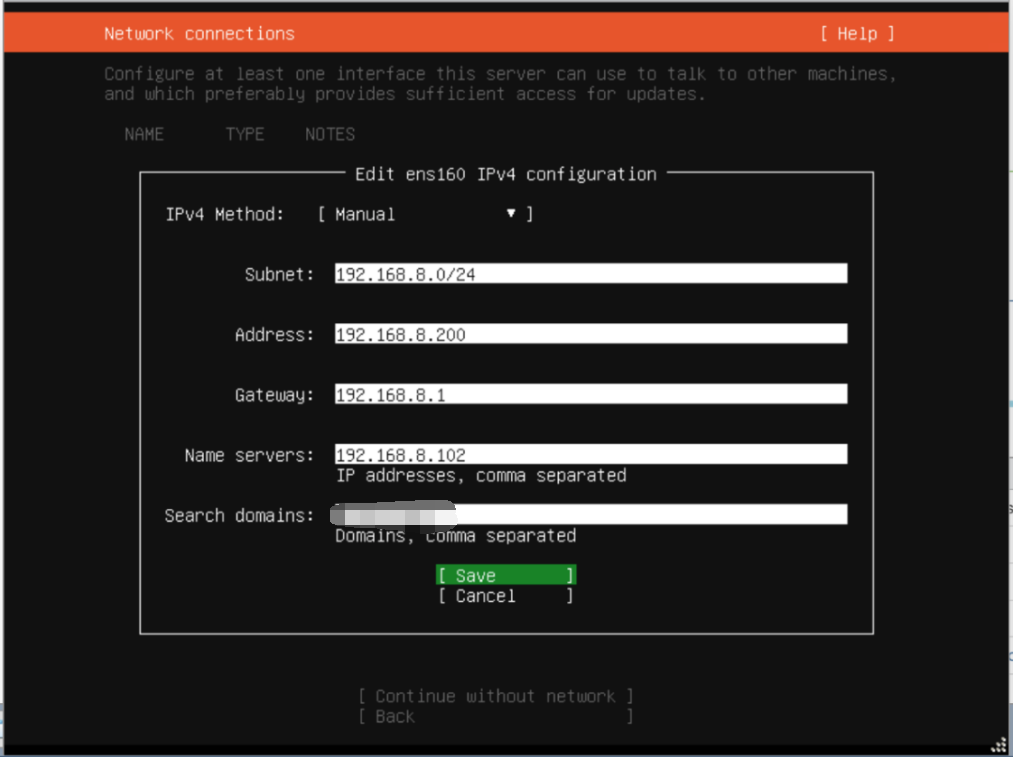Click the IP addresses, comma separated hint
The image size is (1013, 757).
(x=481, y=475)
